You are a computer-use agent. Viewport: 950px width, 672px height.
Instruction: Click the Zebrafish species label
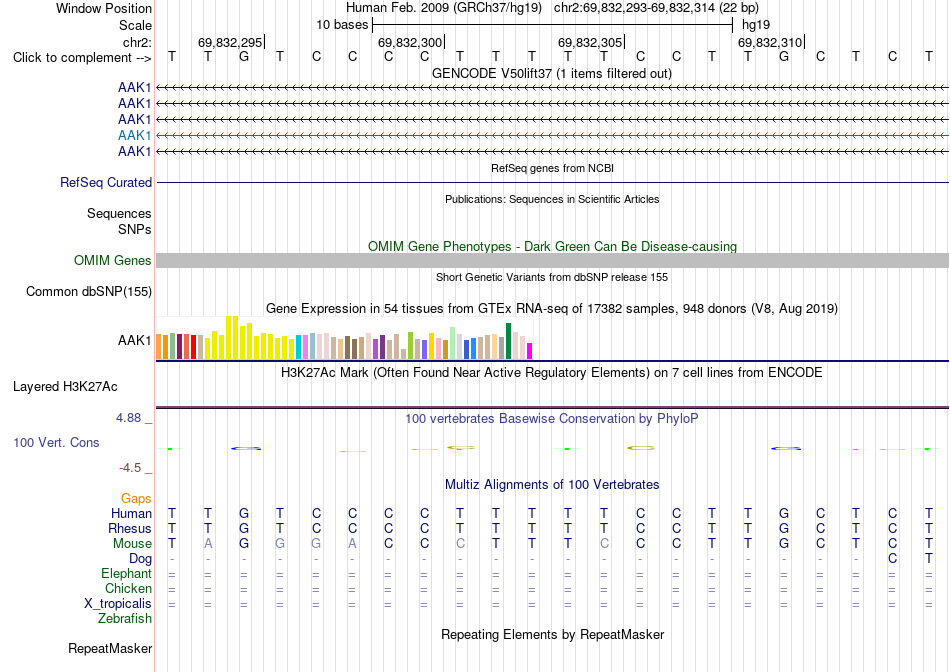[125, 619]
